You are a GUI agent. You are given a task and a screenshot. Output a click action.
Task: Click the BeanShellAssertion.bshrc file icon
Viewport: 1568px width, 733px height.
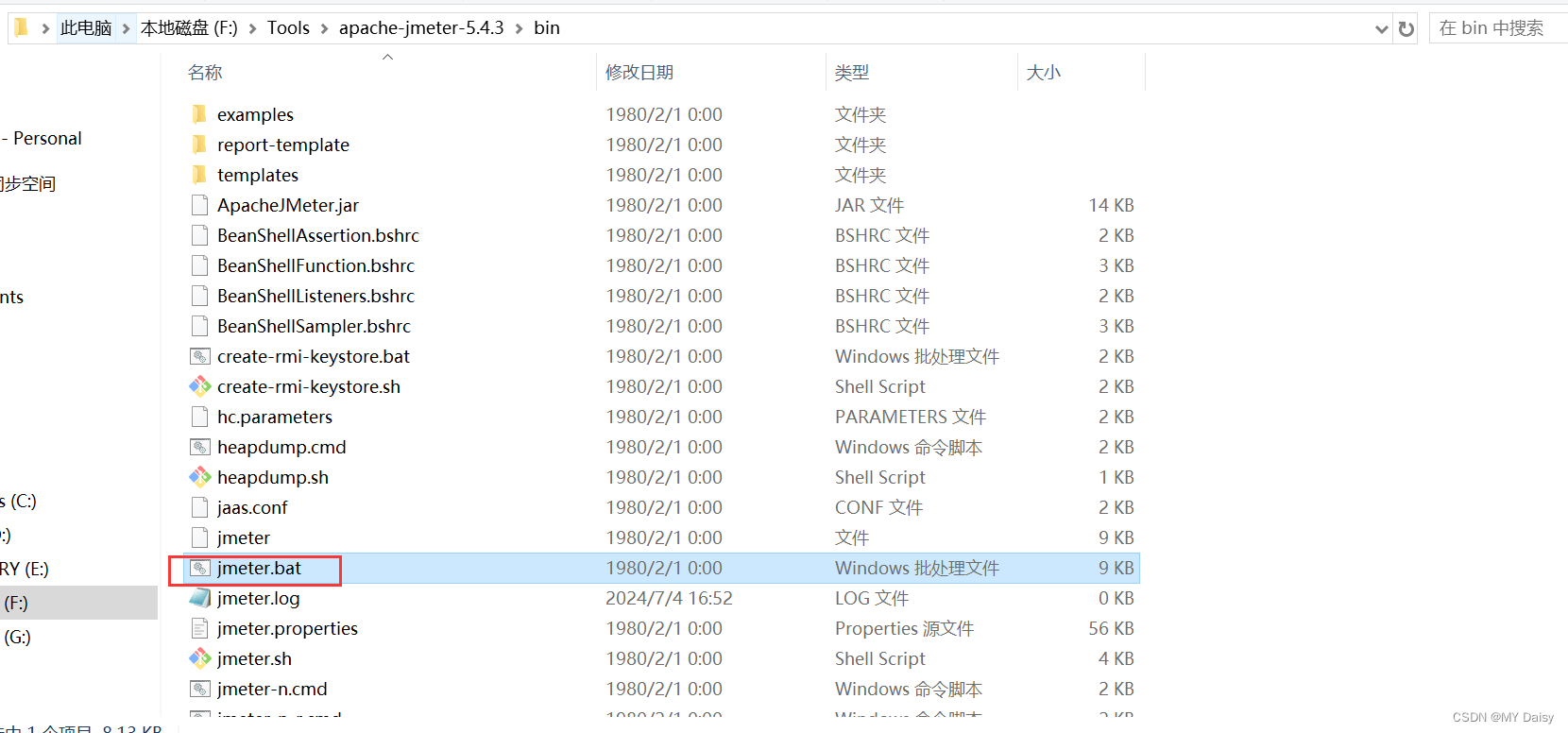coord(199,235)
